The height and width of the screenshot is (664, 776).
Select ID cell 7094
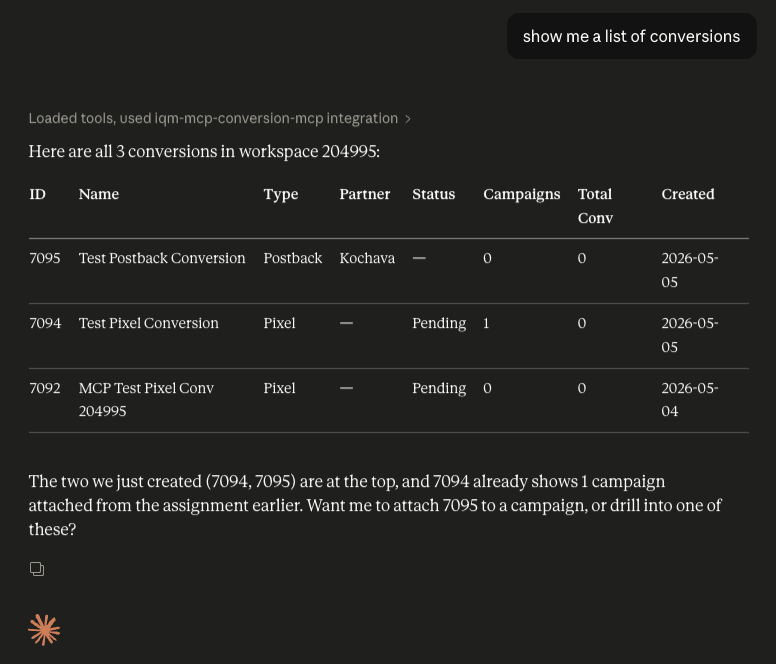(x=45, y=323)
